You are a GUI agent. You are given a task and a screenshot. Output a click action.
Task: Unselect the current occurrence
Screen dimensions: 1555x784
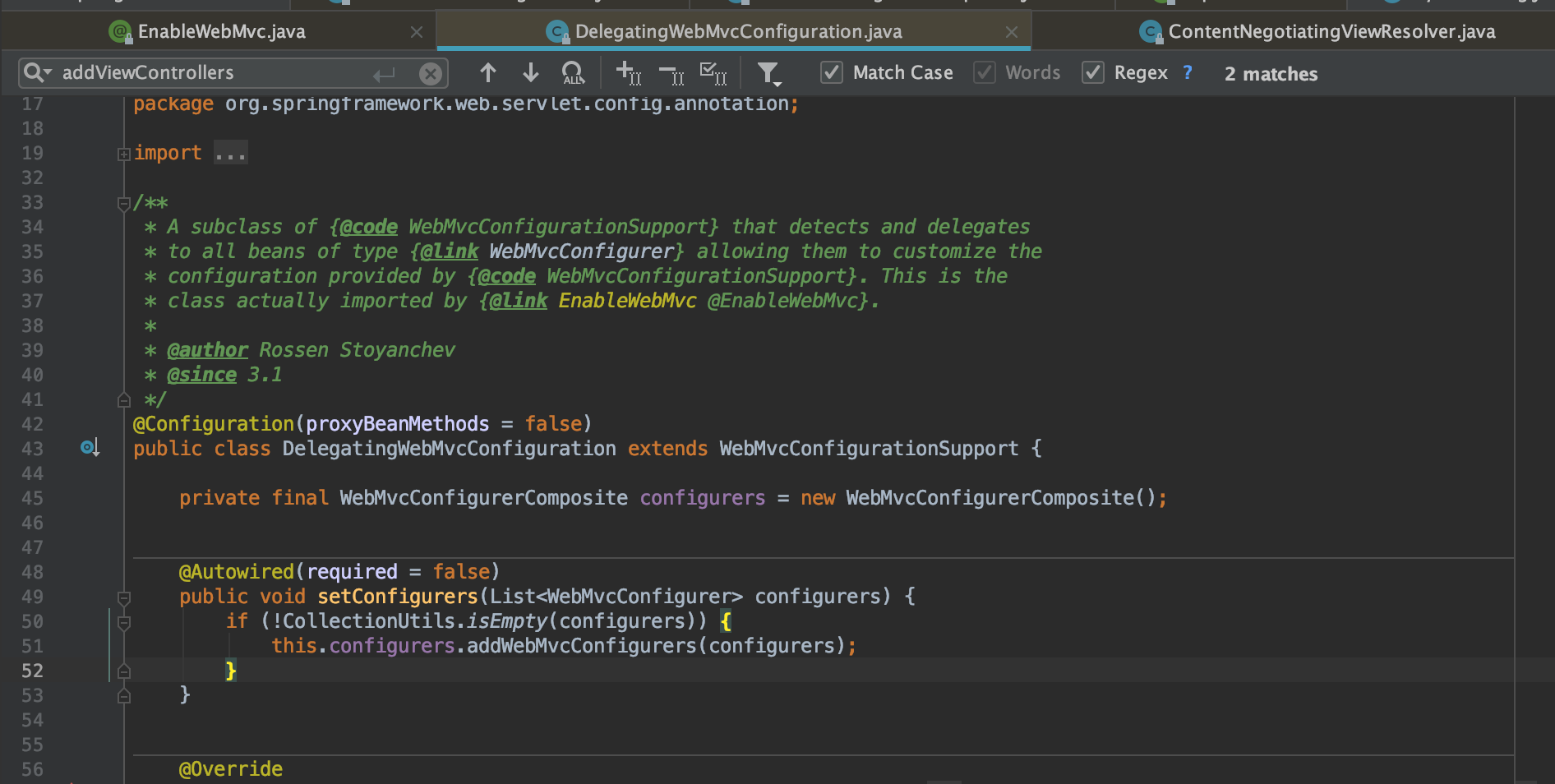click(672, 75)
